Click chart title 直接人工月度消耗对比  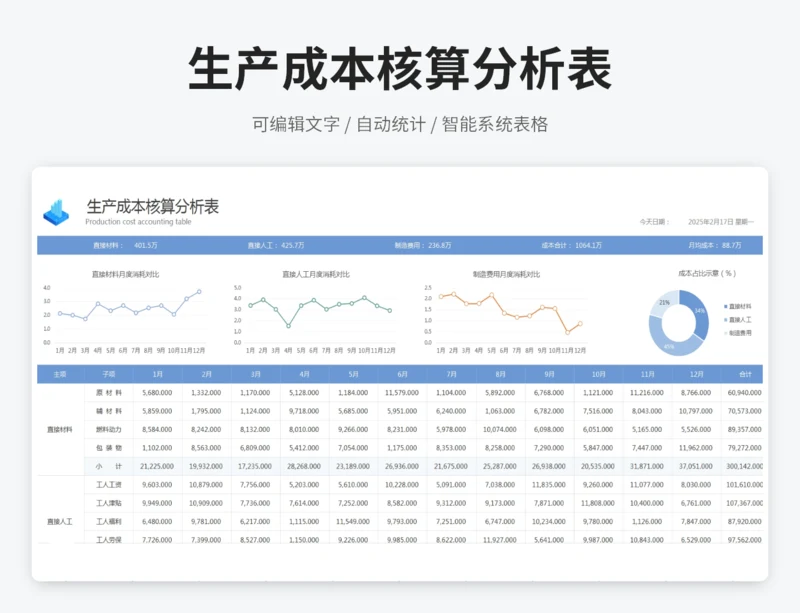pyautogui.click(x=316, y=275)
